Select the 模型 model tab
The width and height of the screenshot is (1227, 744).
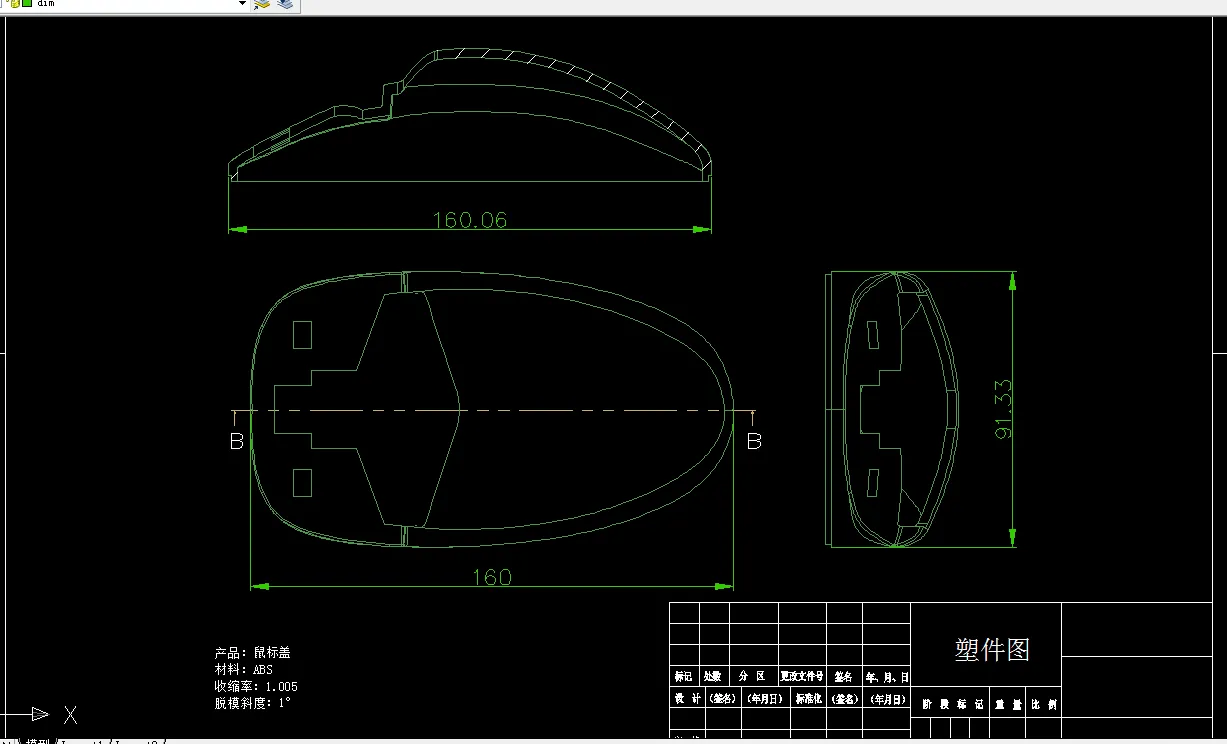click(38, 741)
